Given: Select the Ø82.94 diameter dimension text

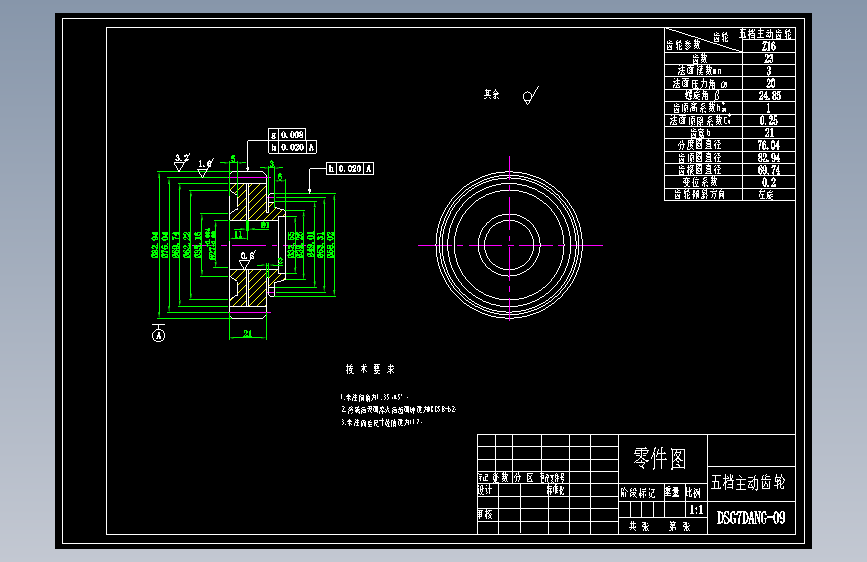Looking at the screenshot, I should 155,244.
